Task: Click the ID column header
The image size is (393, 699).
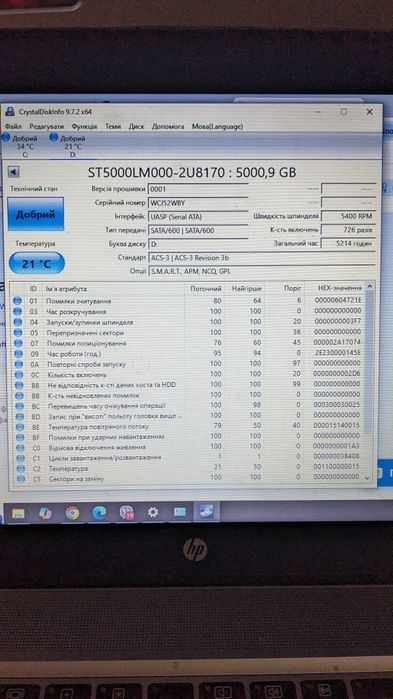Action: (x=33, y=289)
